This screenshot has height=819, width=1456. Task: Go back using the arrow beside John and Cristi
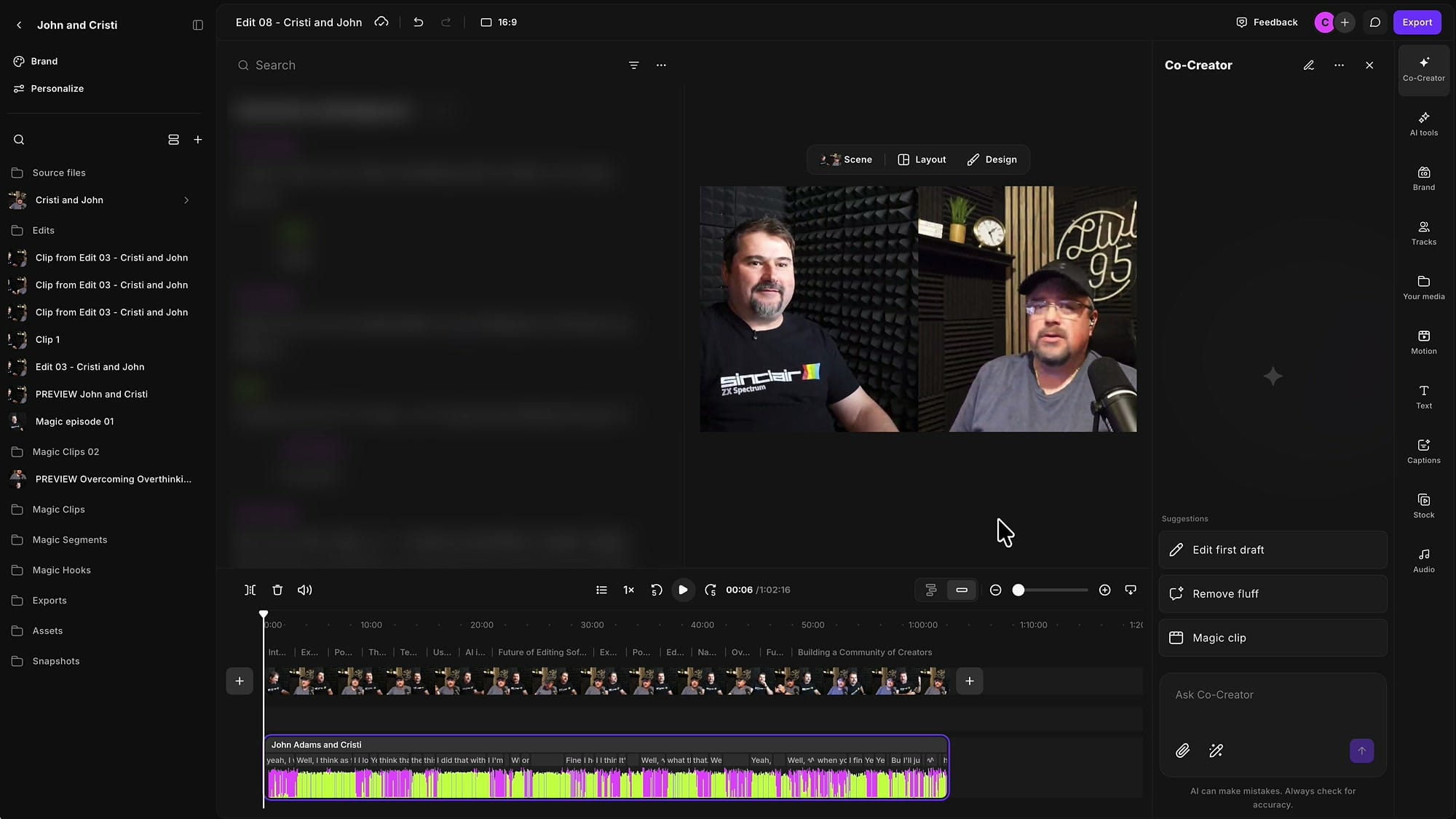coord(19,25)
